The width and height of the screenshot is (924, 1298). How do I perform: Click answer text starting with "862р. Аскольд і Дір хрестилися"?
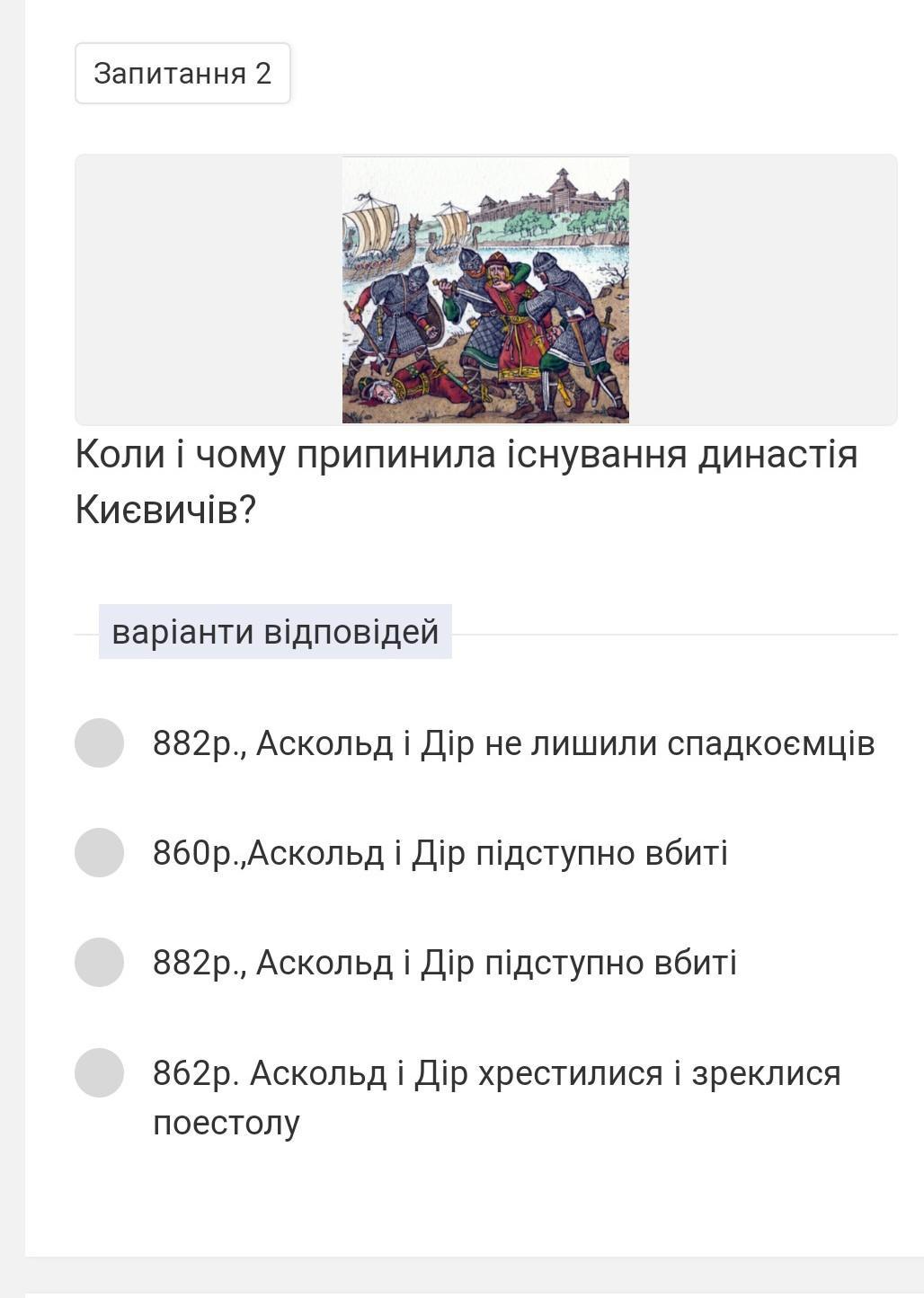pyautogui.click(x=496, y=1073)
